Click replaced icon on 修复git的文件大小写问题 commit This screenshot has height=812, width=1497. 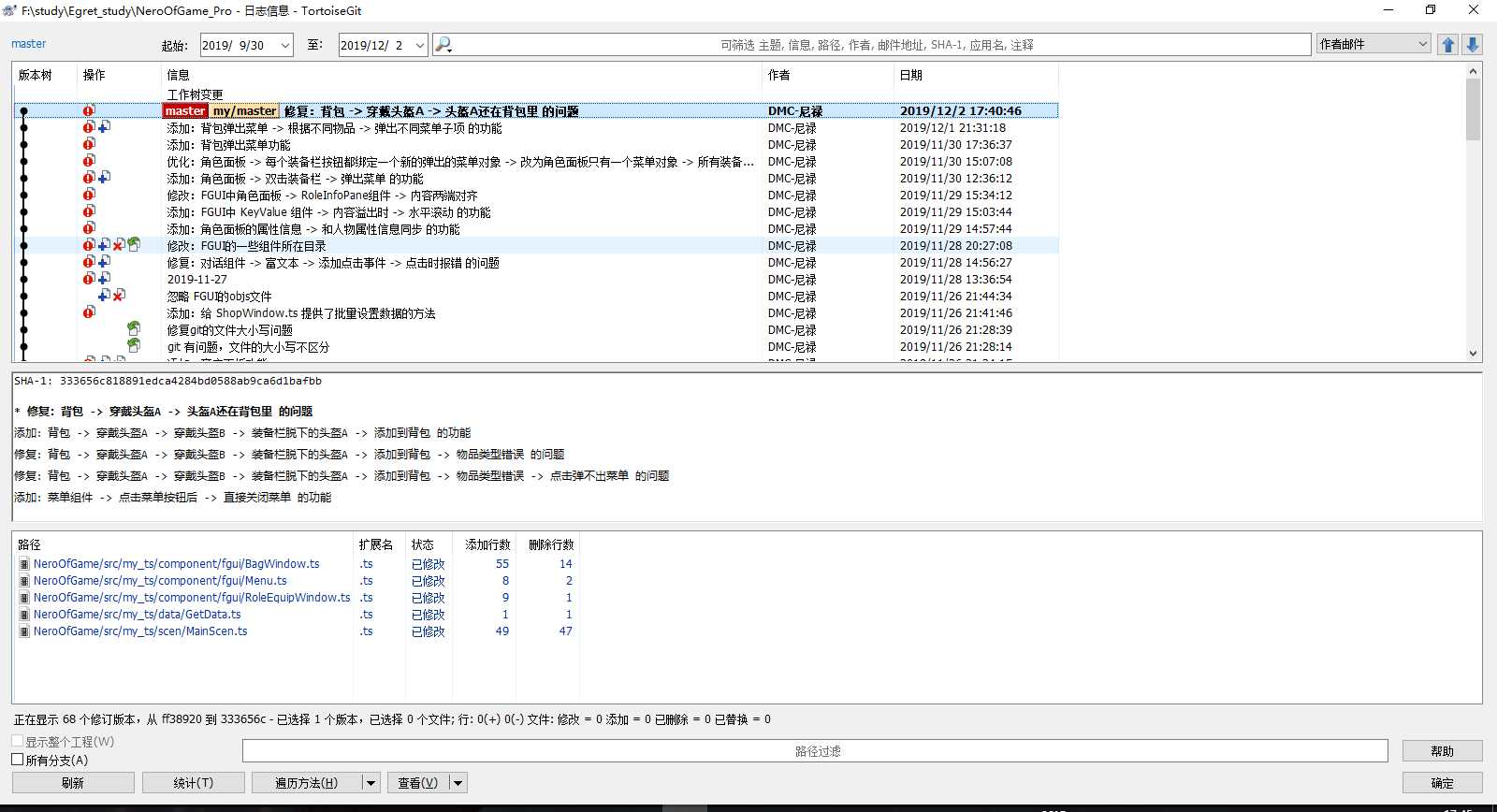[x=134, y=329]
